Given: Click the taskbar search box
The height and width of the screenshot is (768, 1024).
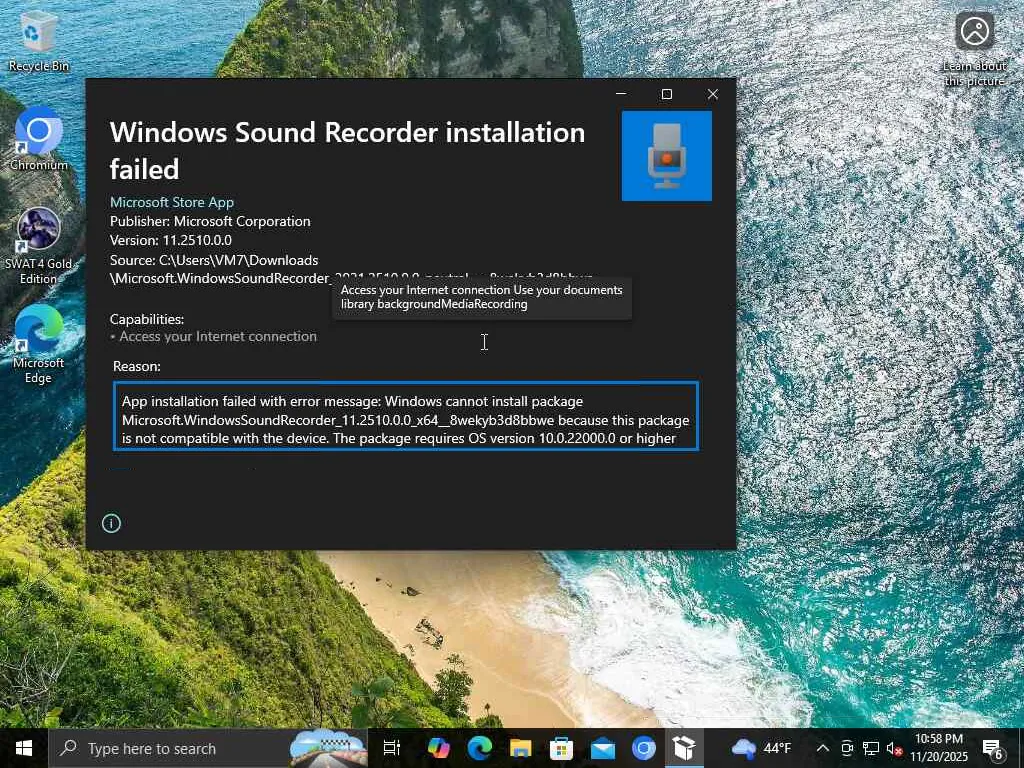Looking at the screenshot, I should (x=209, y=748).
